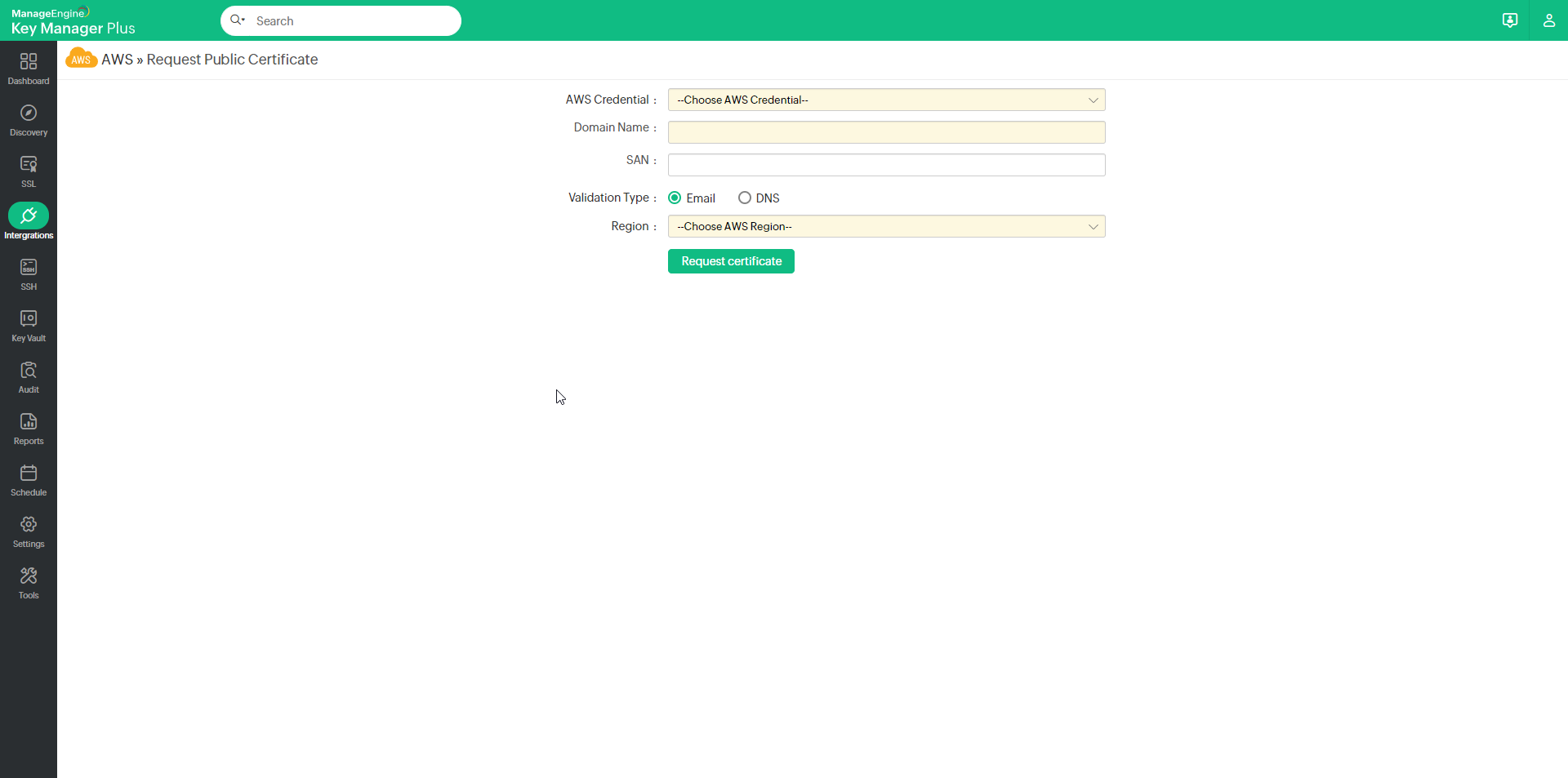Select the Integrations plug icon
1568x778 pixels.
tap(29, 216)
